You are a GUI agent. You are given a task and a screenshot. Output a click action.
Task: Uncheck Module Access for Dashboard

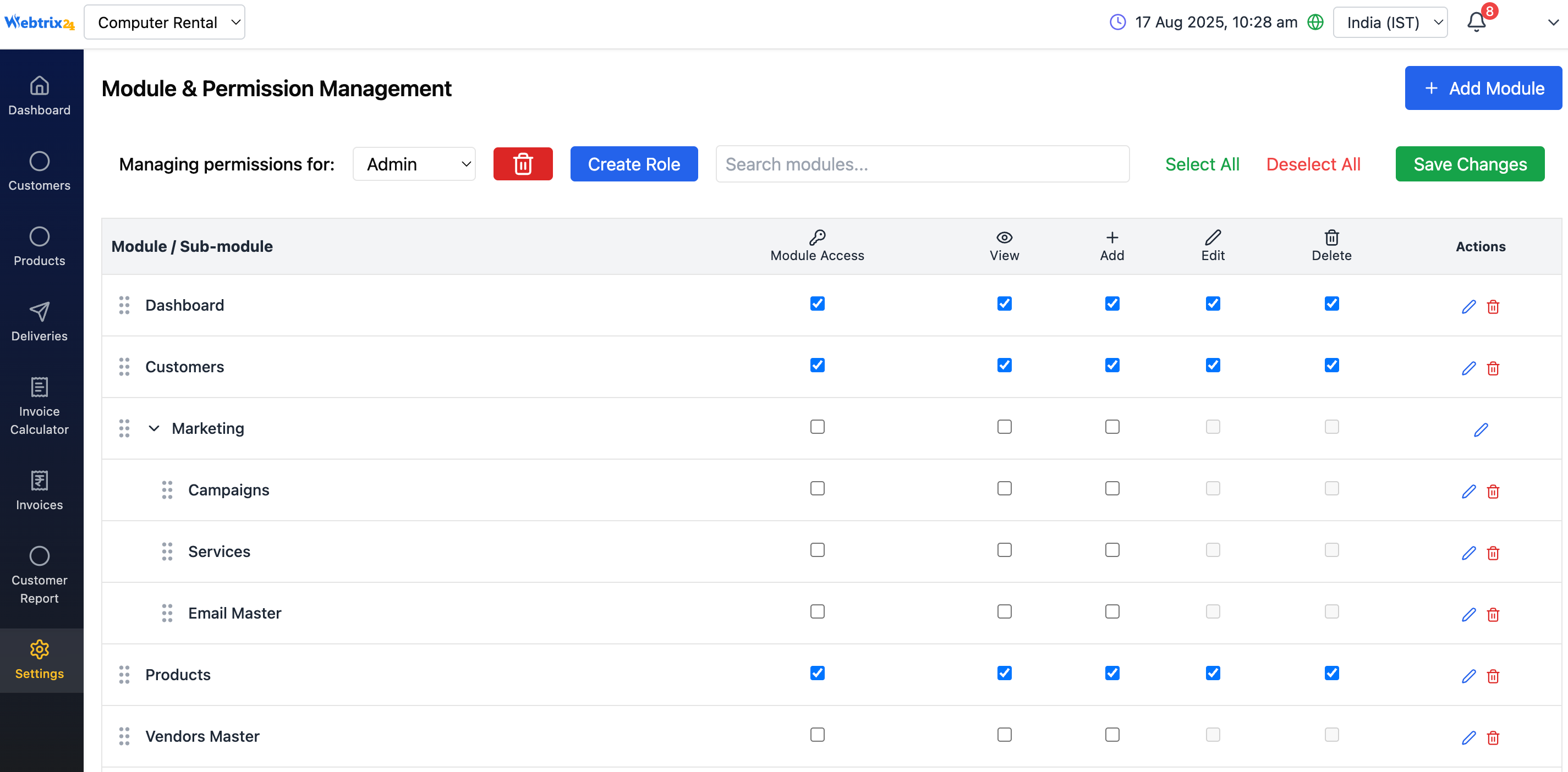[x=817, y=303]
